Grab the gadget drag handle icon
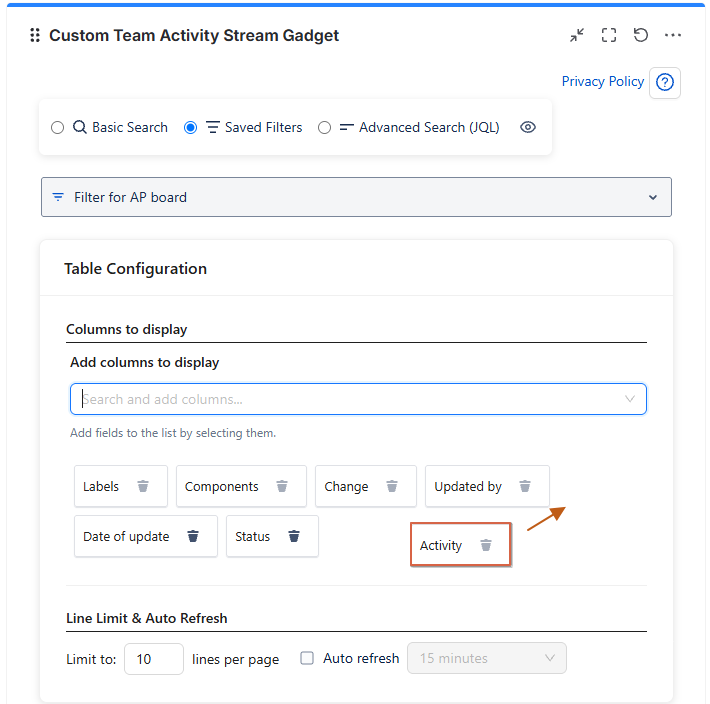Viewport: 710px width, 704px height. coord(35,35)
